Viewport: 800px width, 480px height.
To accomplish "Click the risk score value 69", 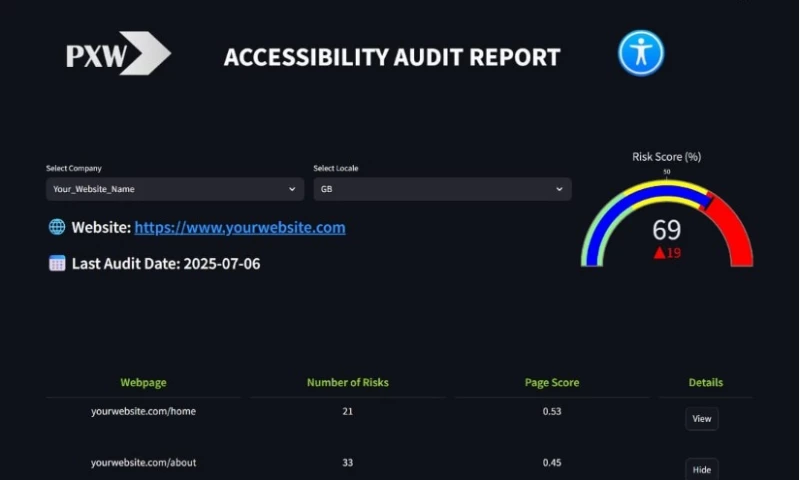I will coord(666,229).
